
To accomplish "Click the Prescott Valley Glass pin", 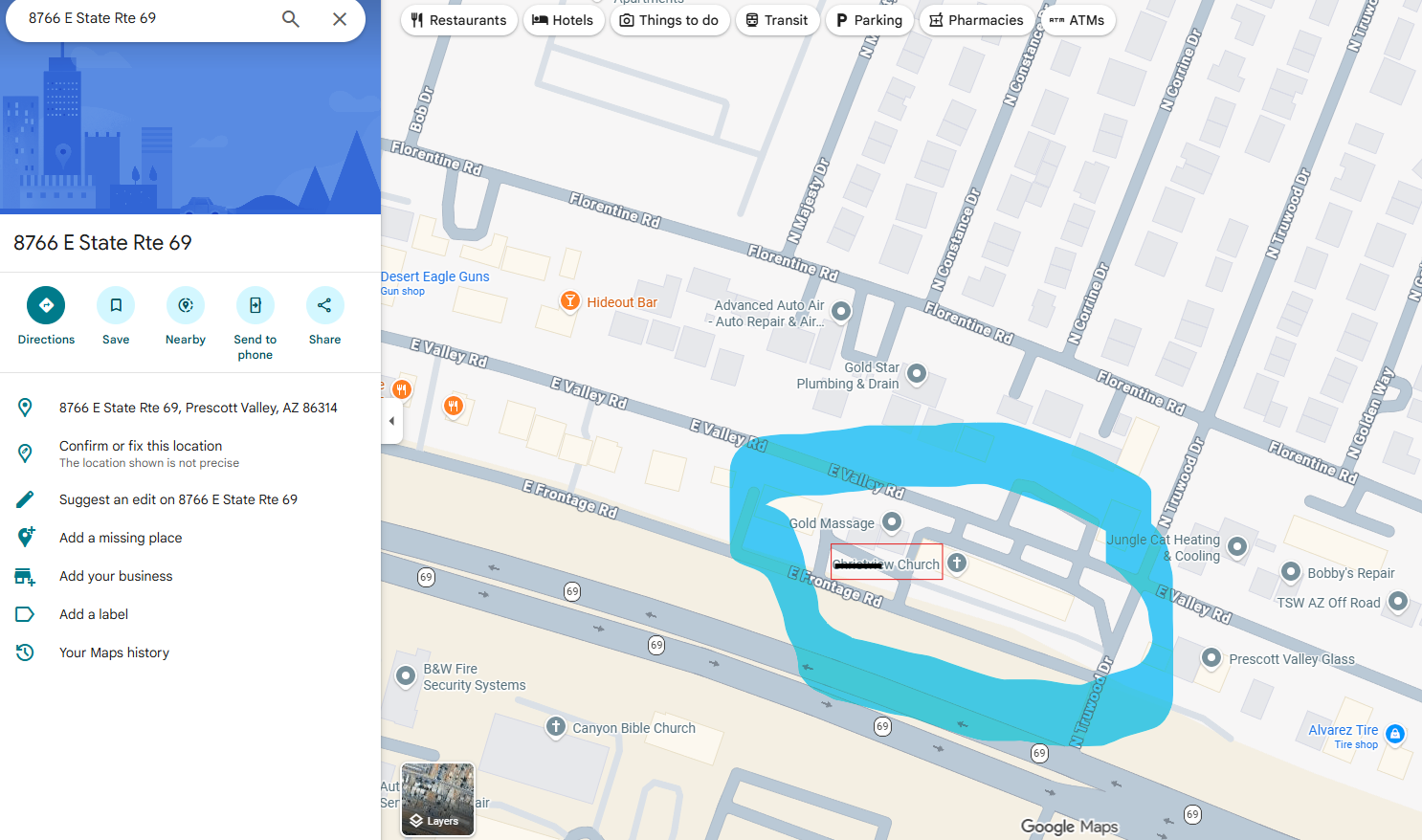I will (1211, 657).
